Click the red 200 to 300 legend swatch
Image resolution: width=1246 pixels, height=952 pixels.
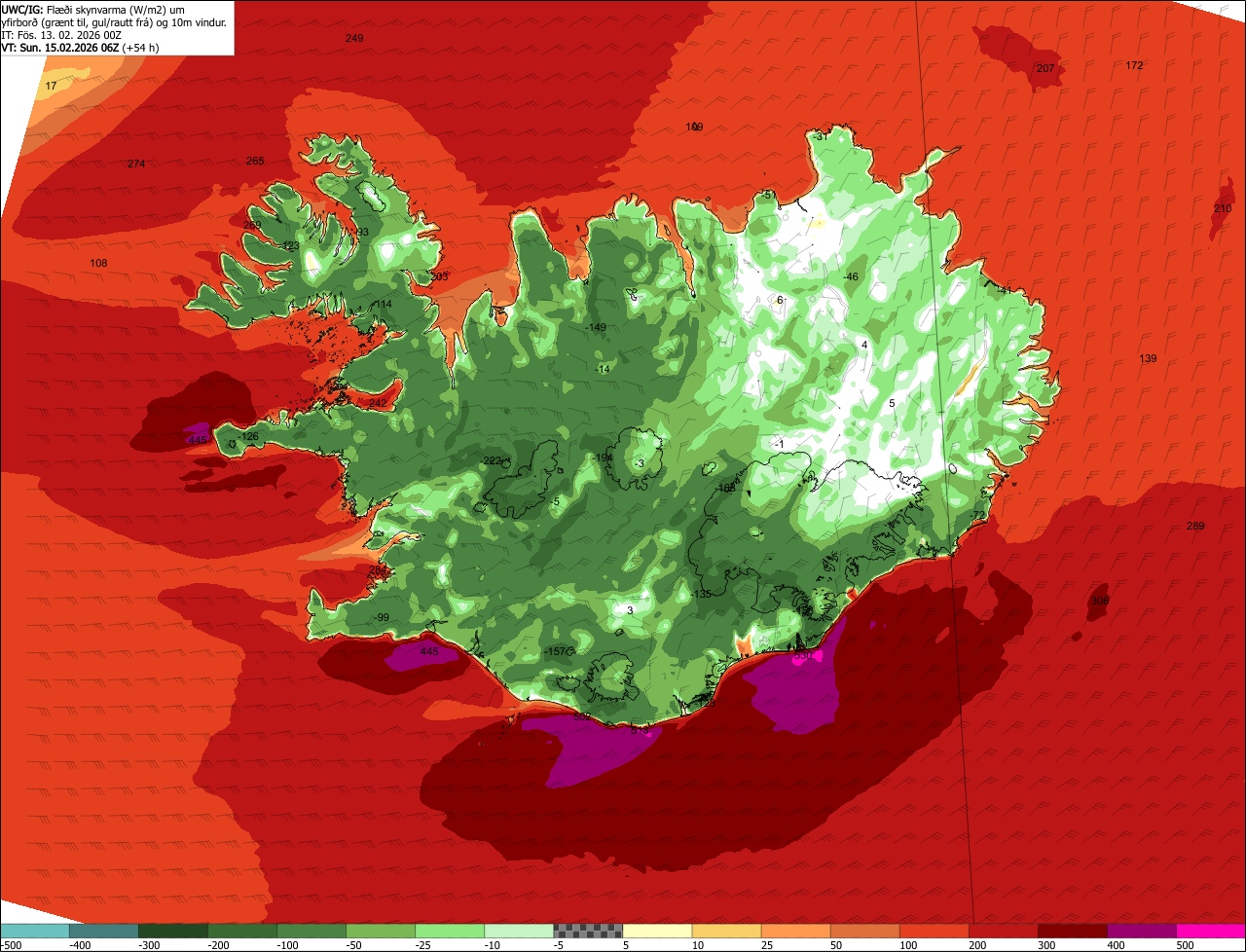[1004, 931]
